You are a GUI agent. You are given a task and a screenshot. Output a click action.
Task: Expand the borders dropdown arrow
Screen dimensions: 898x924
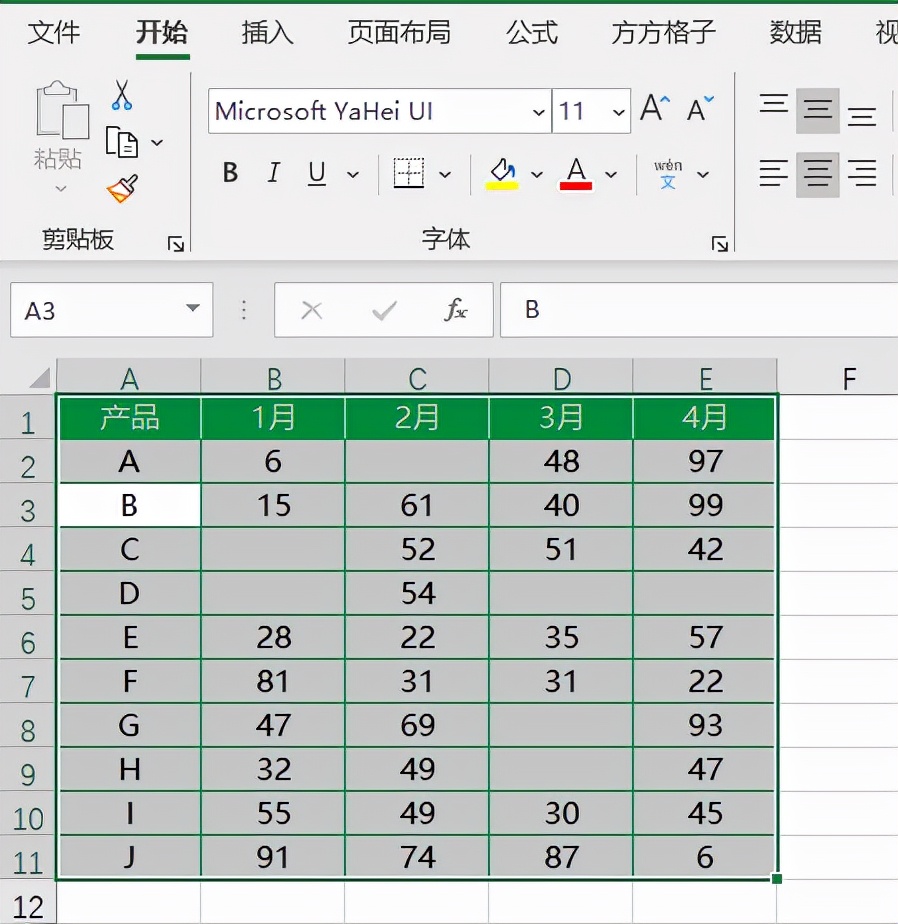coord(446,173)
